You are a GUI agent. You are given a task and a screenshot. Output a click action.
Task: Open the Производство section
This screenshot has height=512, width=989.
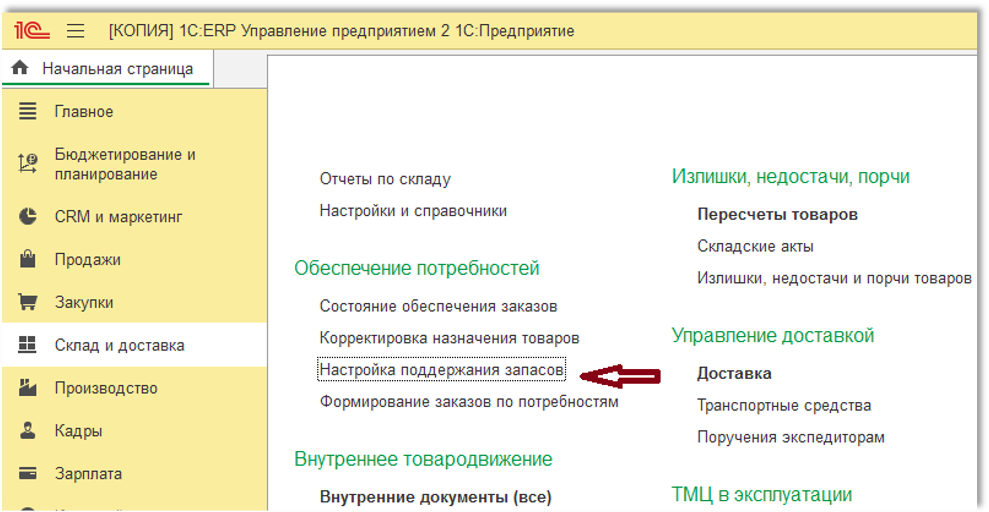[x=106, y=388]
